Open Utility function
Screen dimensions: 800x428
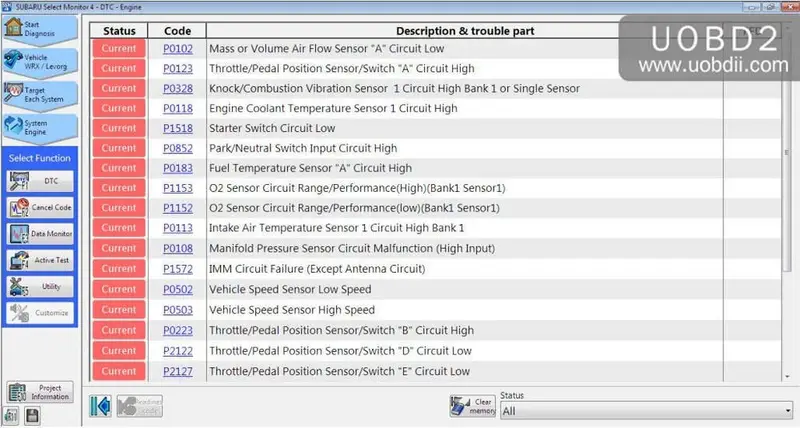coord(40,287)
